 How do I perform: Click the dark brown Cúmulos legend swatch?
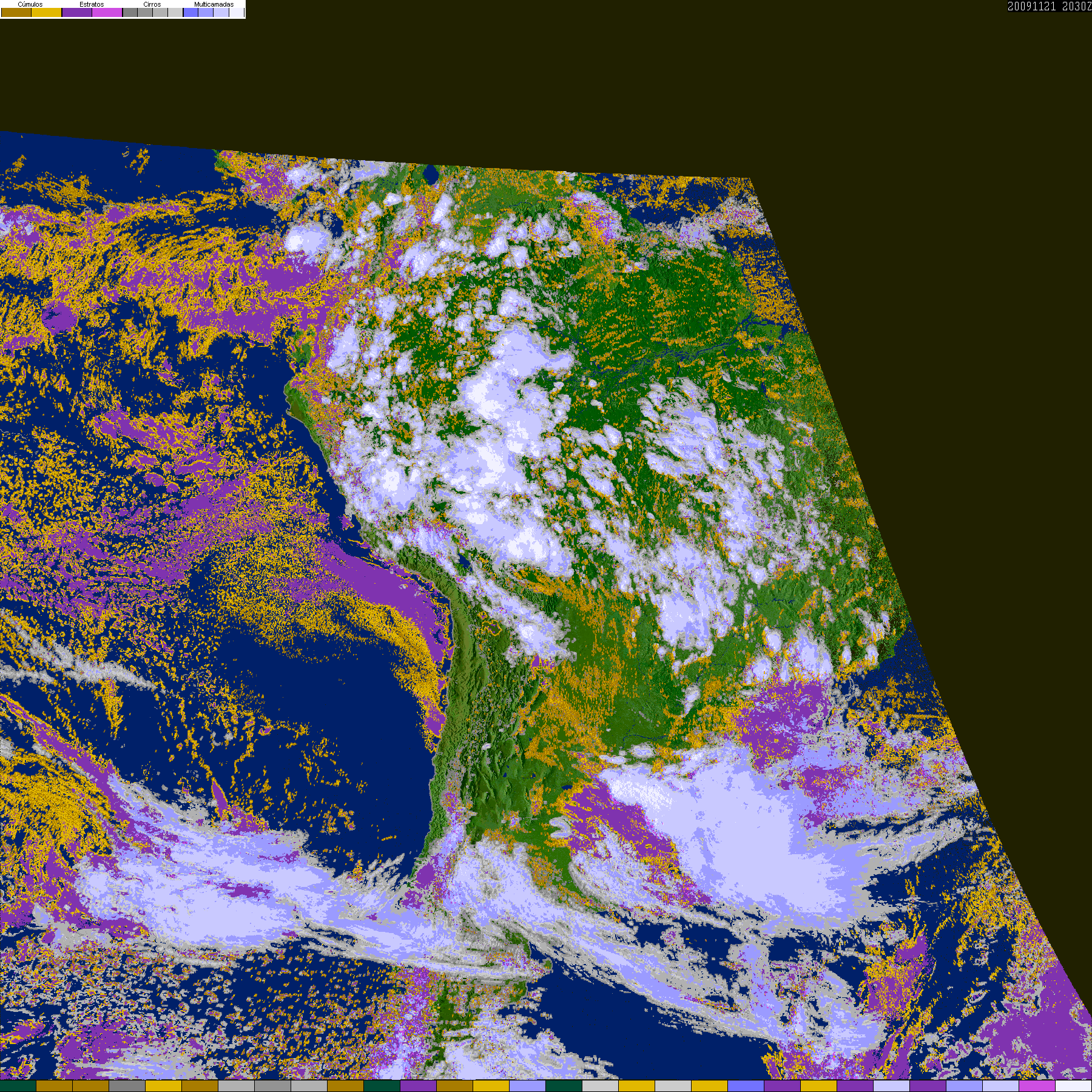point(16,12)
